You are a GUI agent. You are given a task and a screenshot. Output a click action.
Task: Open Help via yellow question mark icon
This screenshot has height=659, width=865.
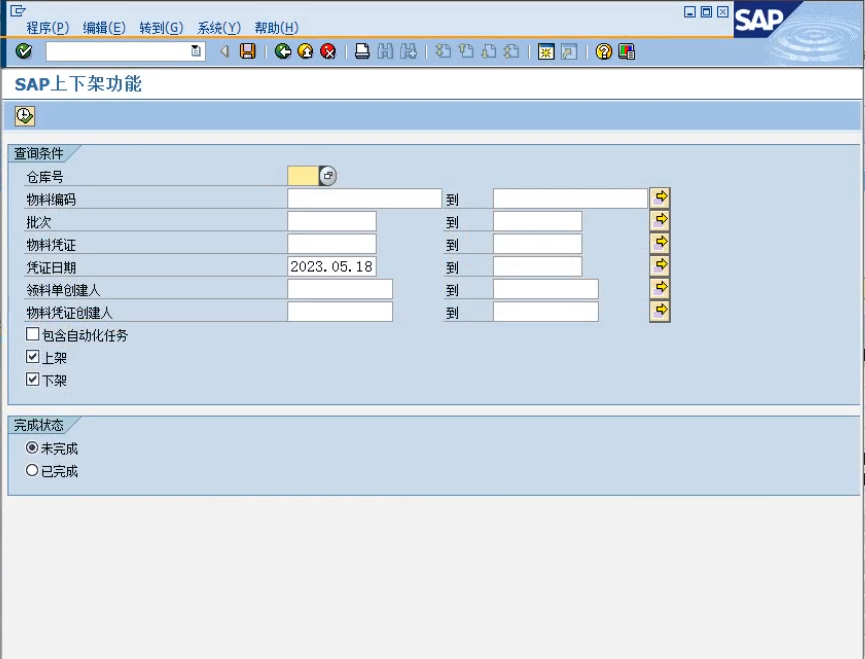point(603,51)
